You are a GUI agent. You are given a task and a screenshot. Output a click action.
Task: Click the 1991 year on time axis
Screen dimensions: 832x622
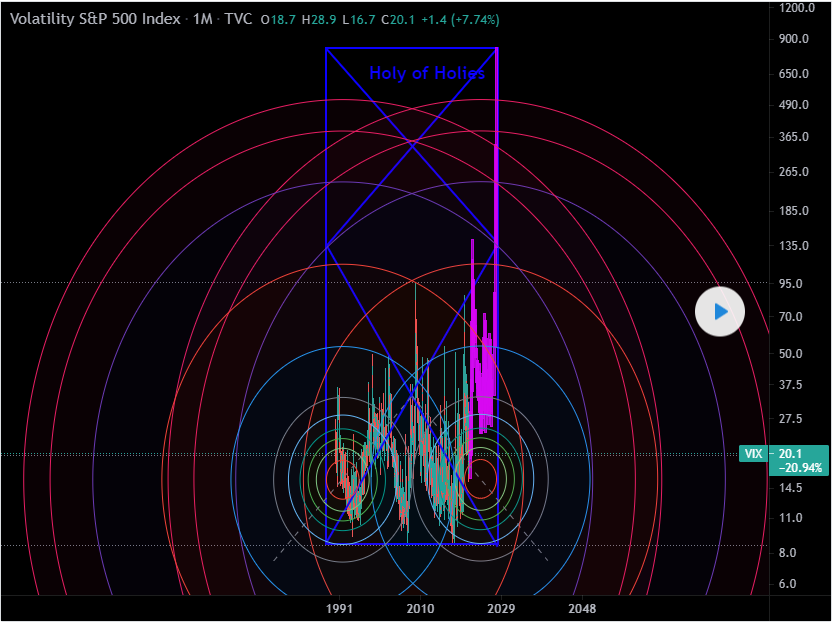point(341,608)
